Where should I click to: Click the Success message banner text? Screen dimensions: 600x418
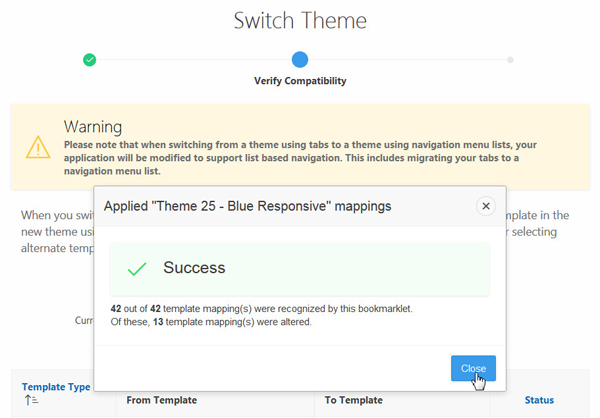tap(194, 268)
